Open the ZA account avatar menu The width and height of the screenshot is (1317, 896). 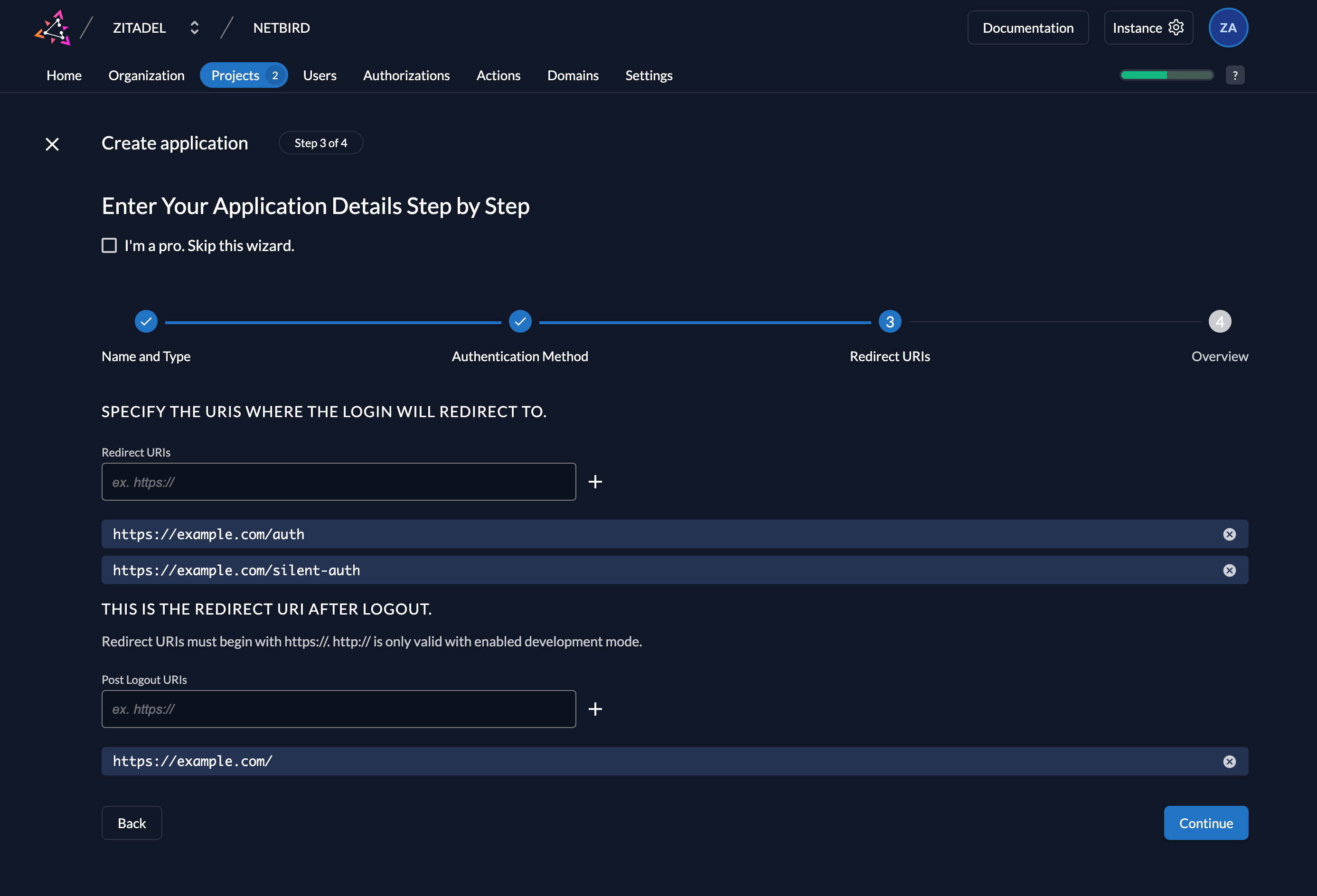pos(1228,27)
